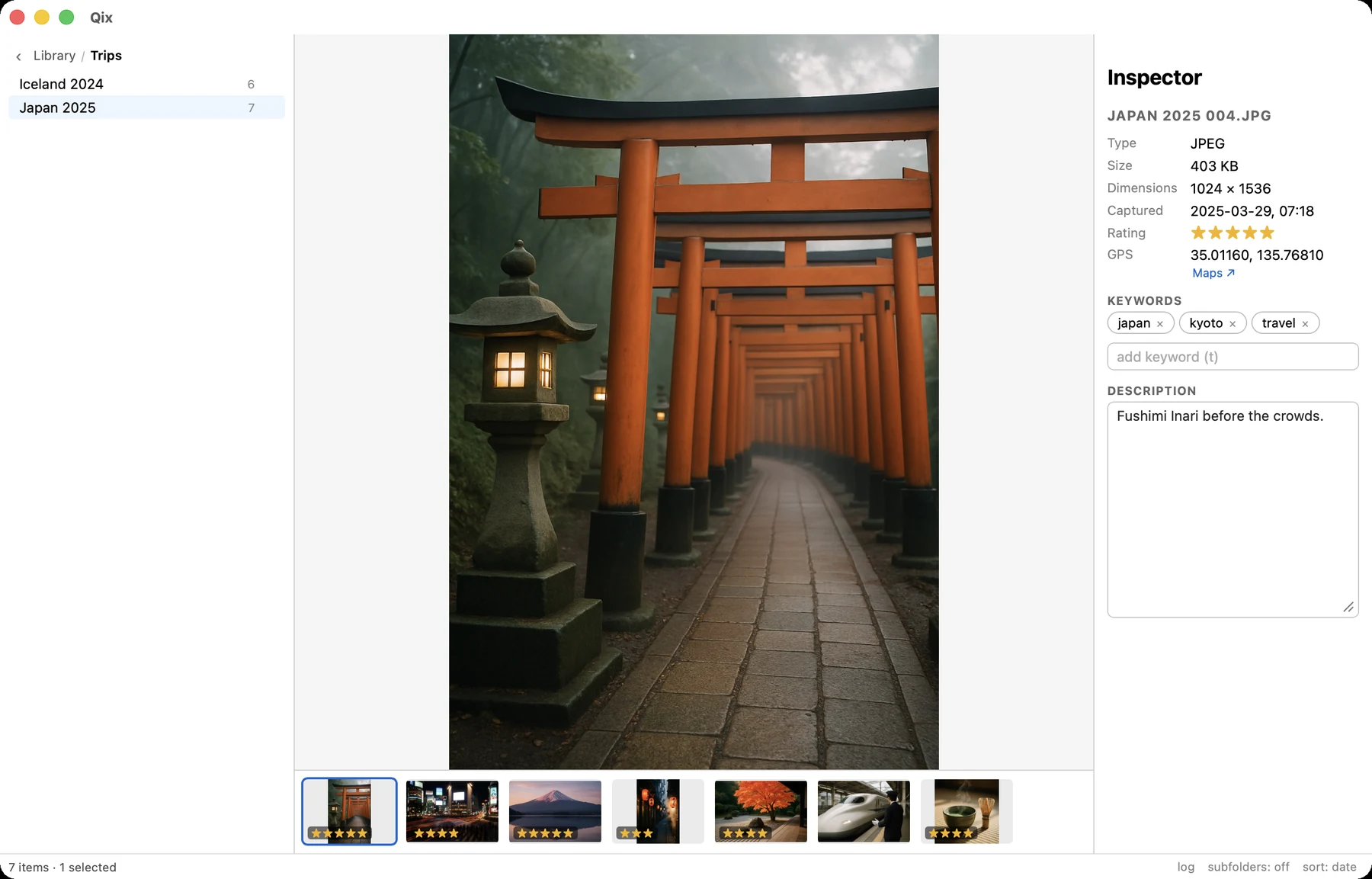Open the log in status bar

pos(1185,867)
